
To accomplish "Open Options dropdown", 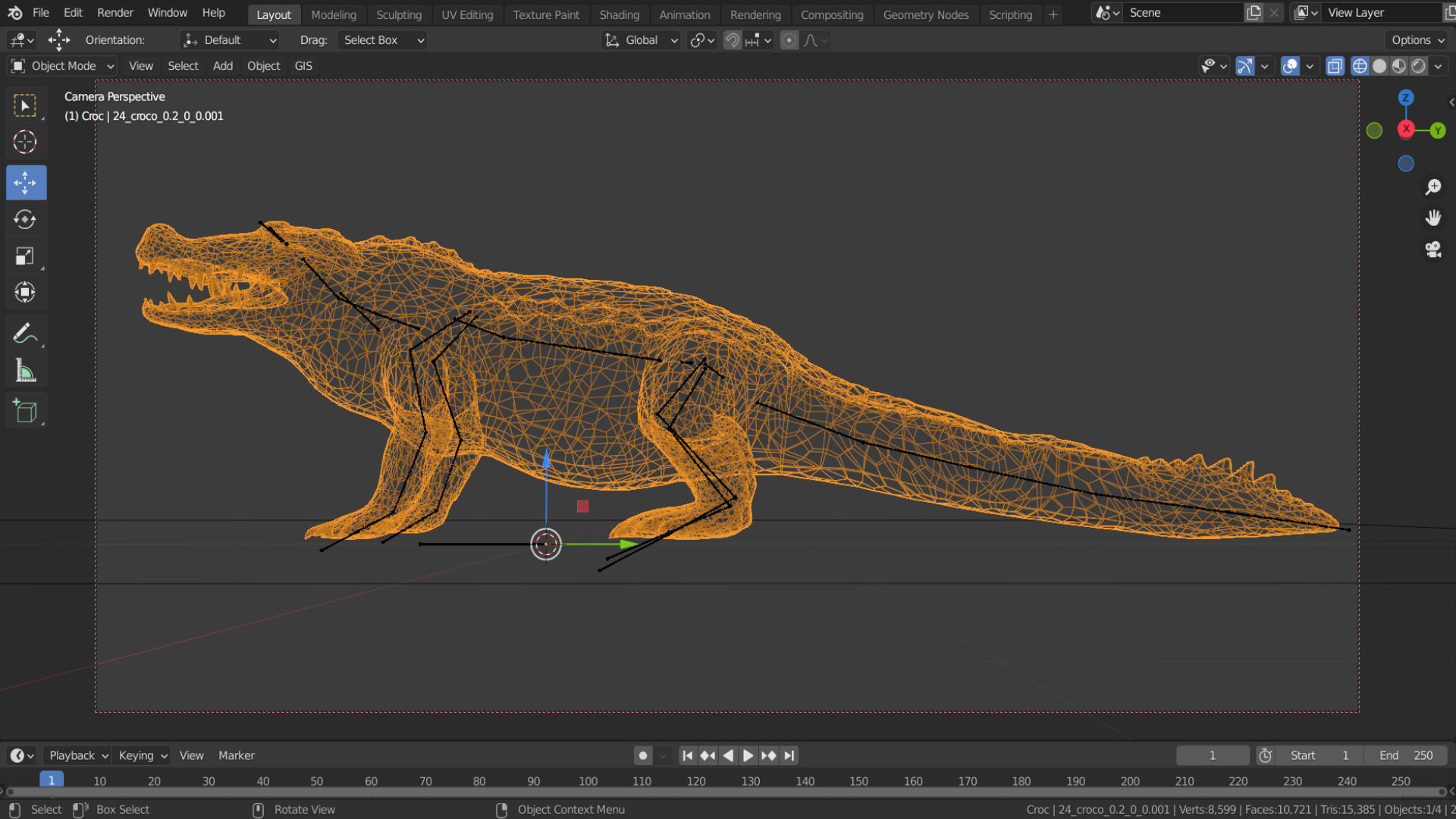I will point(1417,40).
